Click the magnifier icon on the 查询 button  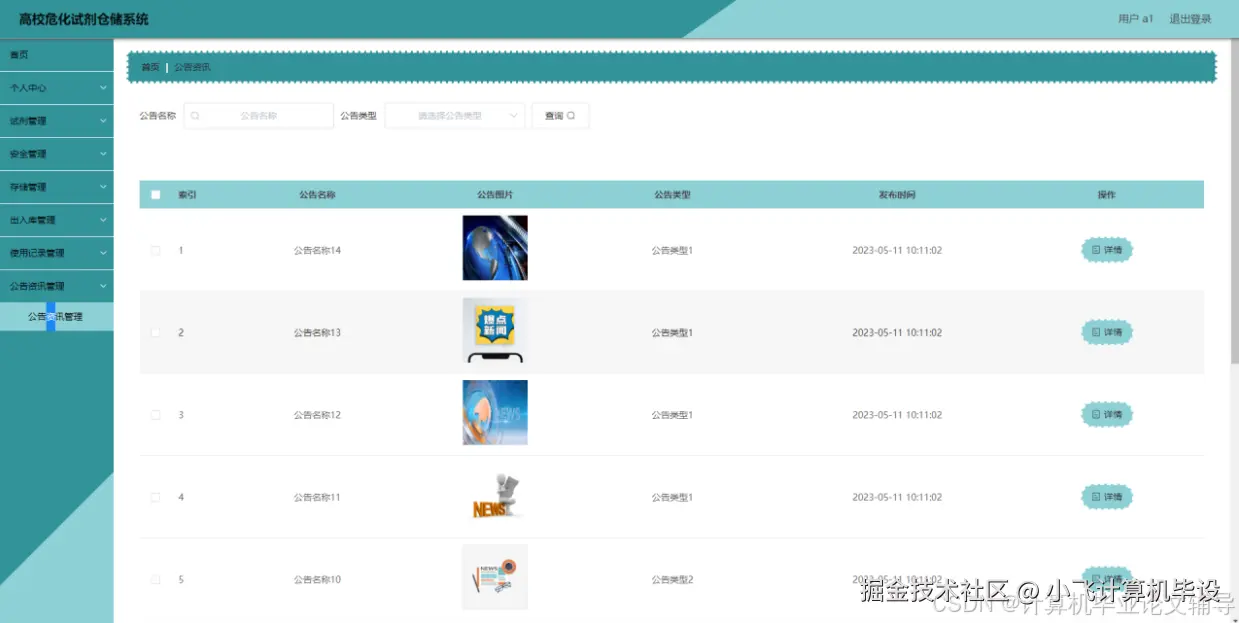pyautogui.click(x=572, y=115)
